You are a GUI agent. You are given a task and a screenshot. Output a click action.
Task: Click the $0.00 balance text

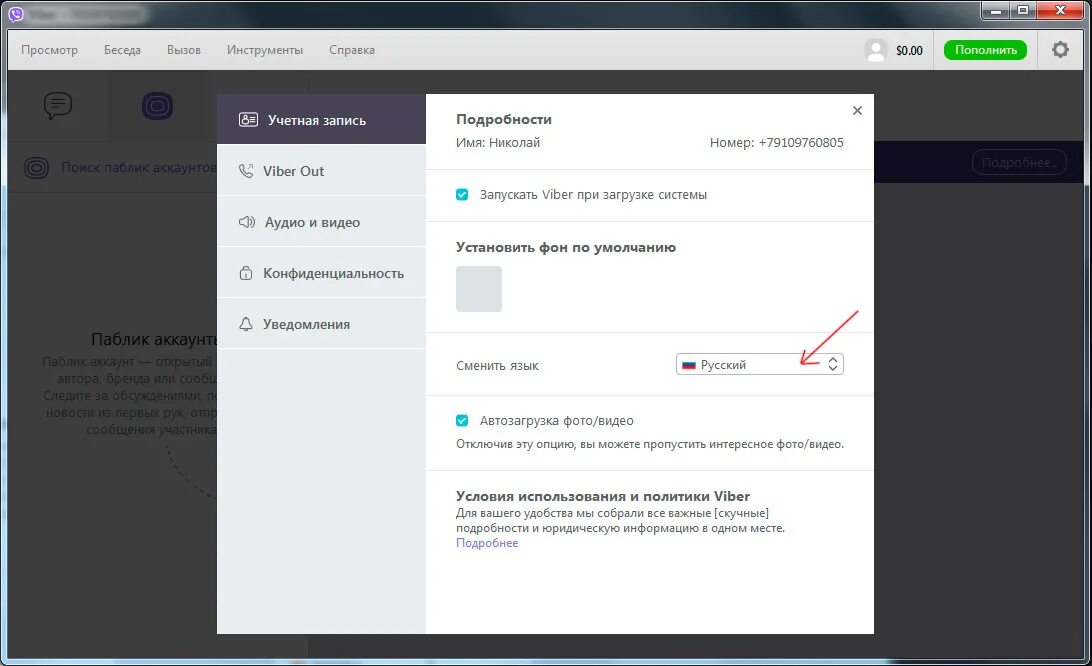pos(909,50)
